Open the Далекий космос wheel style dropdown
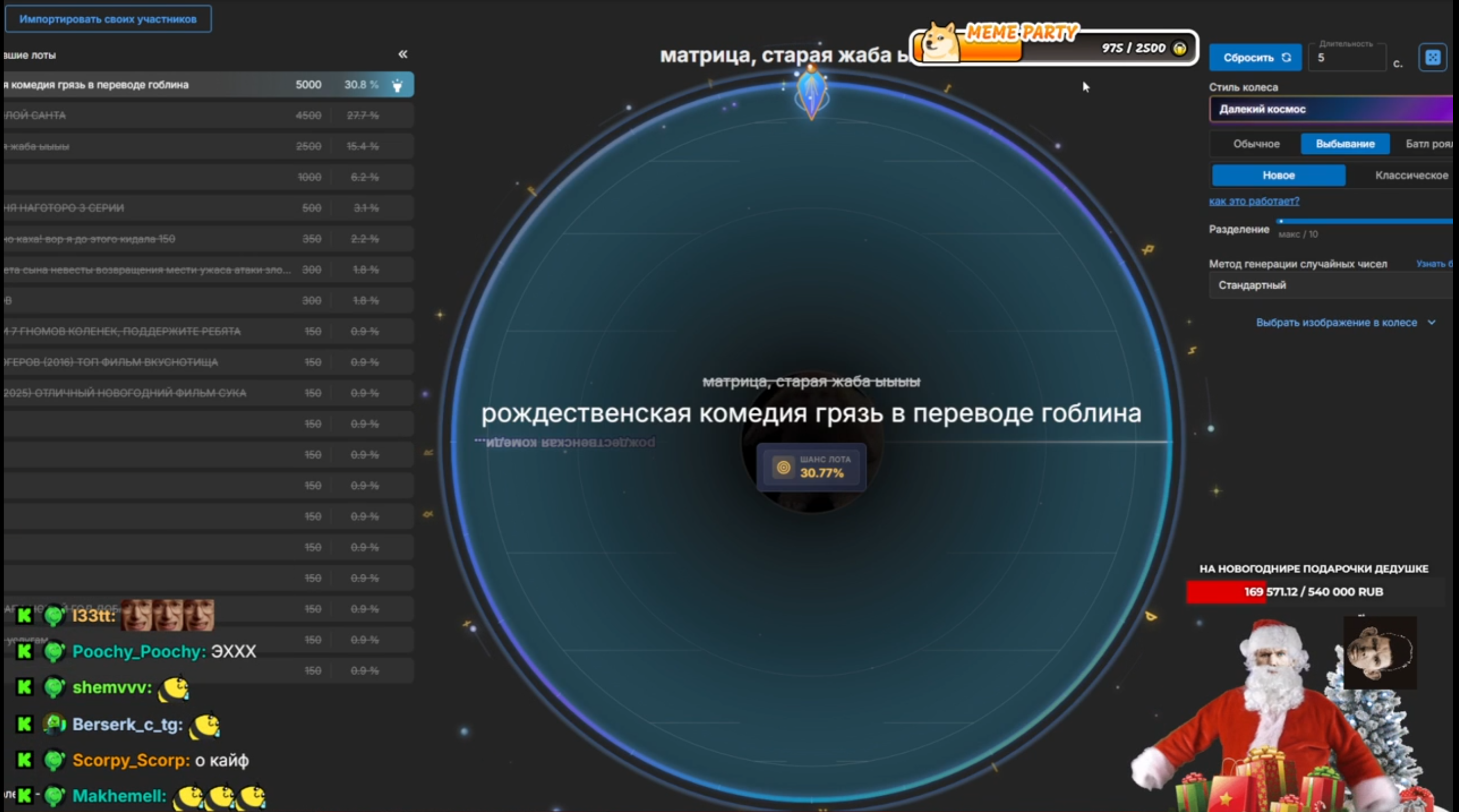 pos(1331,109)
